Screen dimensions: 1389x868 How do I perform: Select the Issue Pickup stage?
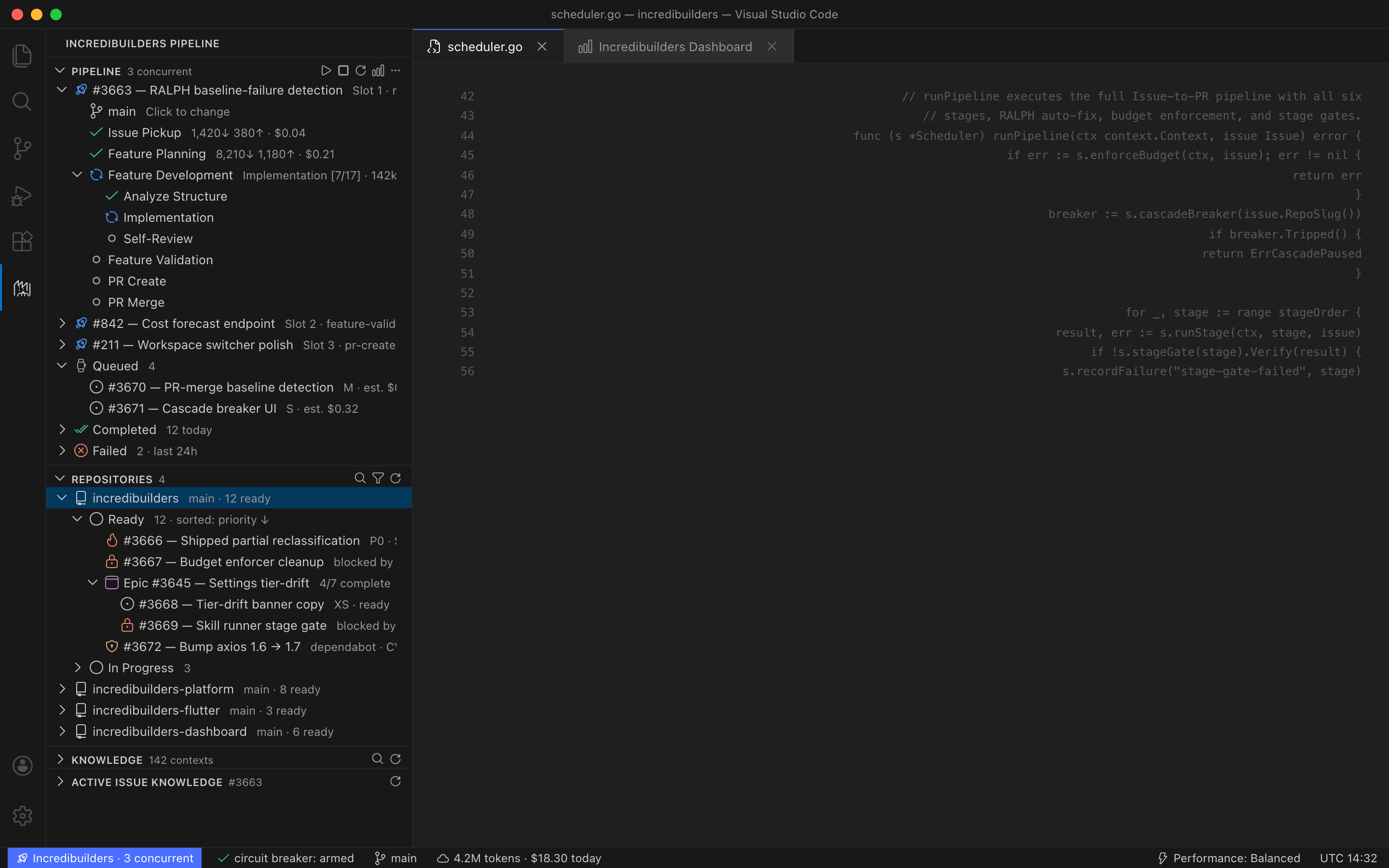click(x=229, y=133)
